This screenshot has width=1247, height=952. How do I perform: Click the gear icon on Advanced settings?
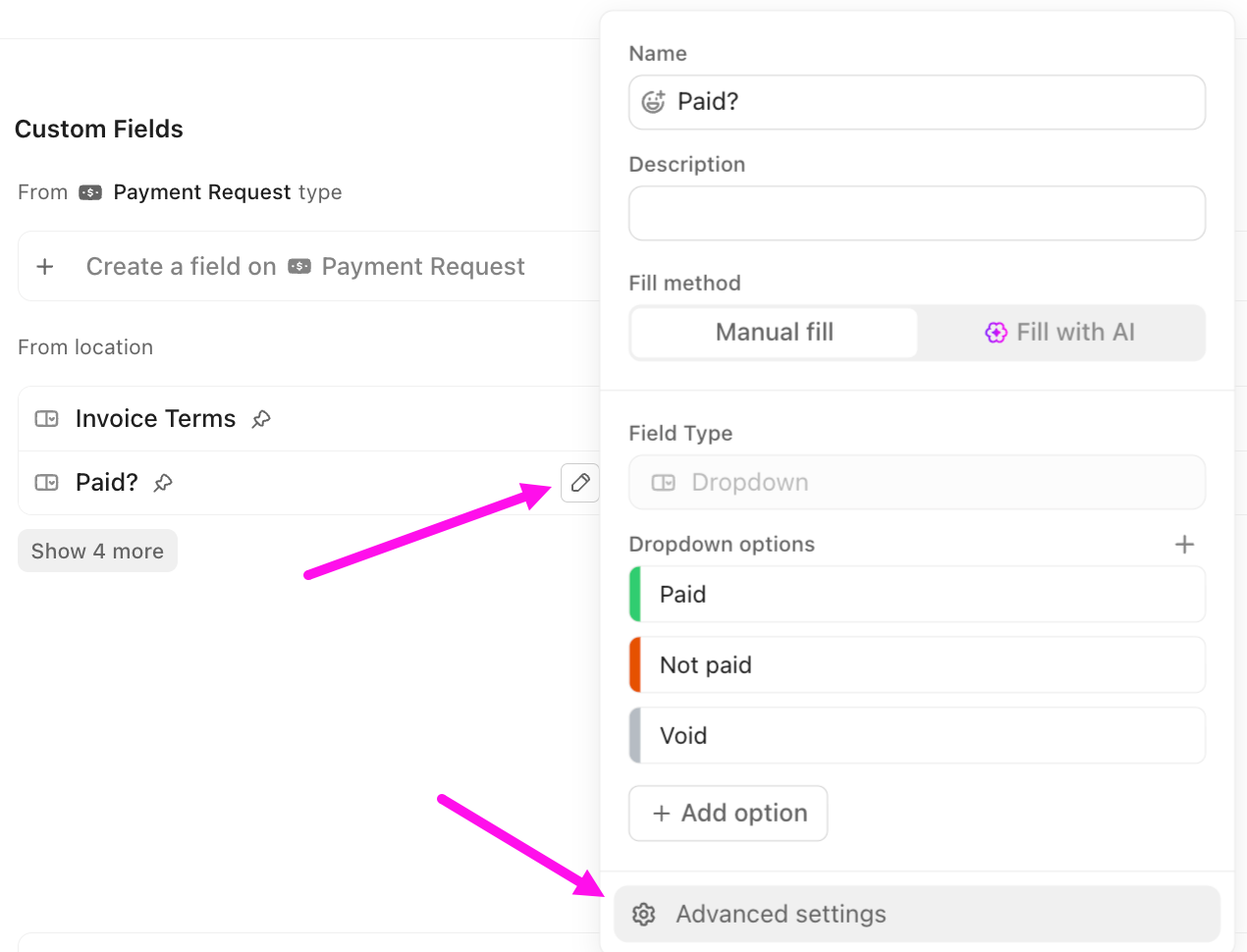point(643,914)
